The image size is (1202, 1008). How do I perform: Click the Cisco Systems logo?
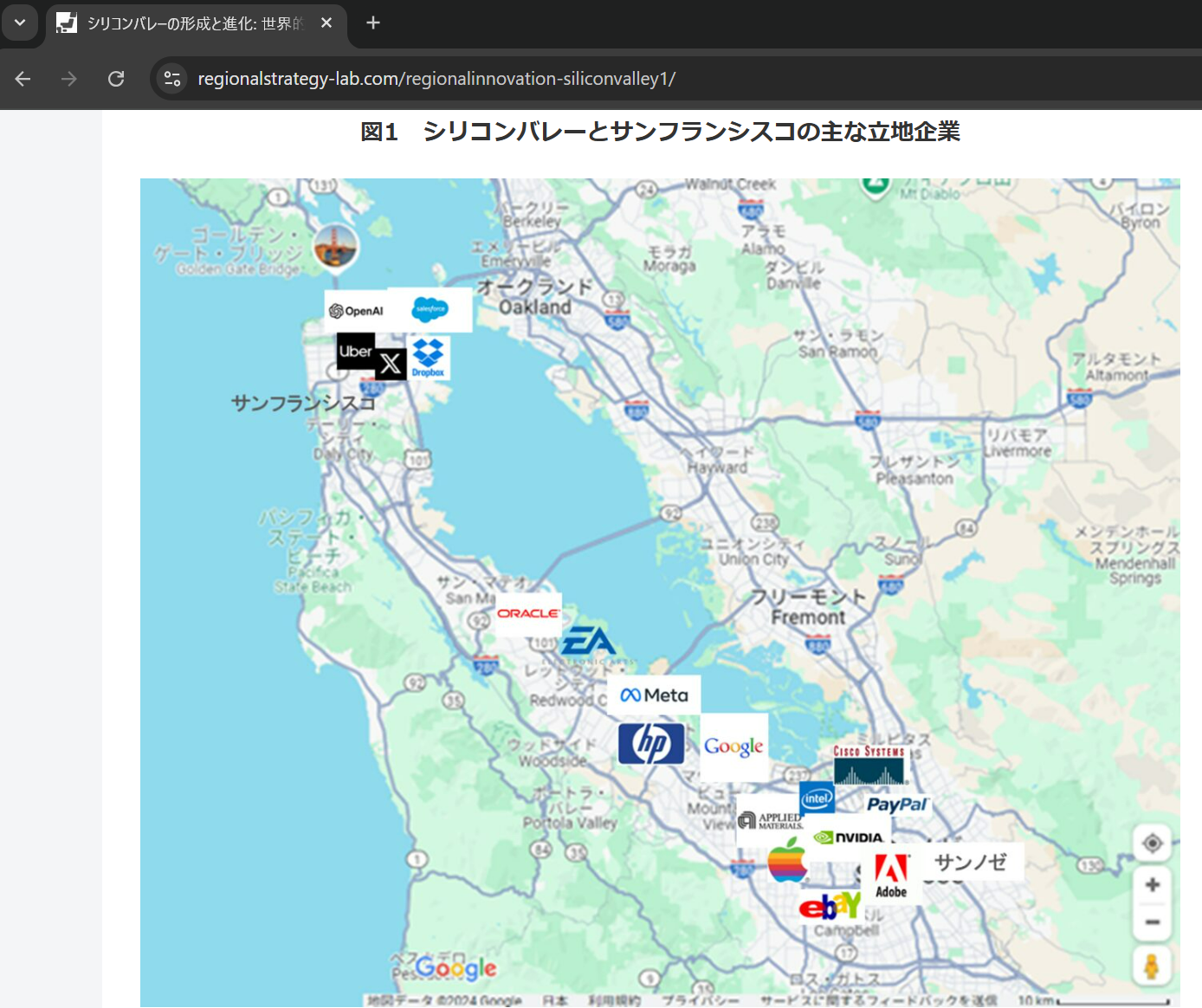[x=869, y=765]
